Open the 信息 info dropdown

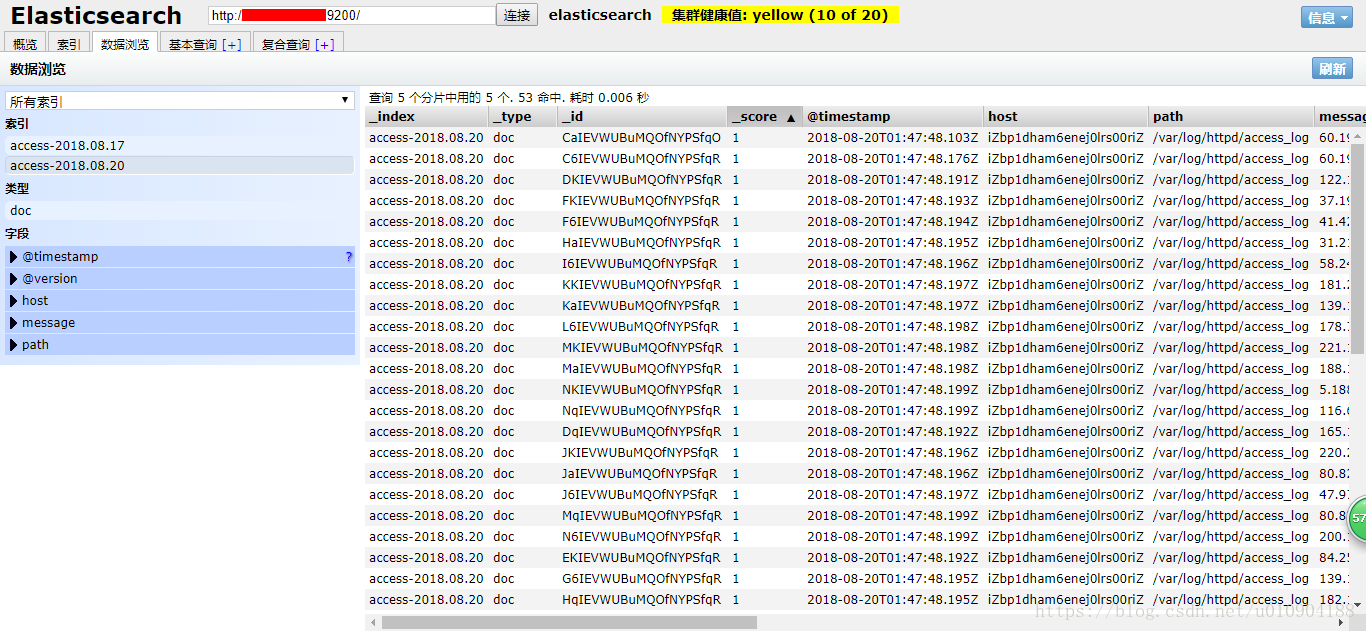pos(1327,17)
